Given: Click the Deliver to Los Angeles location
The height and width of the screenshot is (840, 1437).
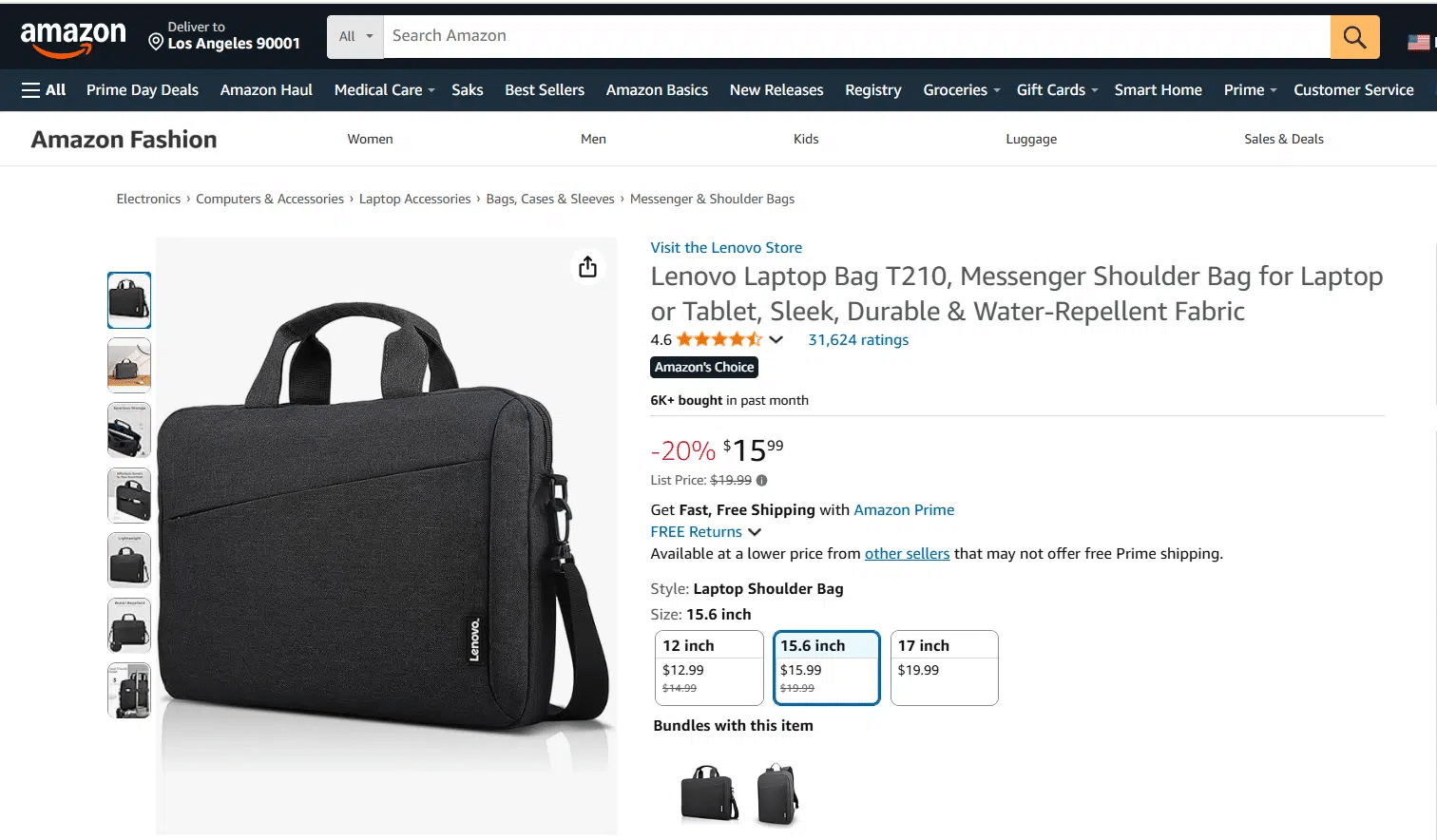Looking at the screenshot, I should [x=224, y=36].
